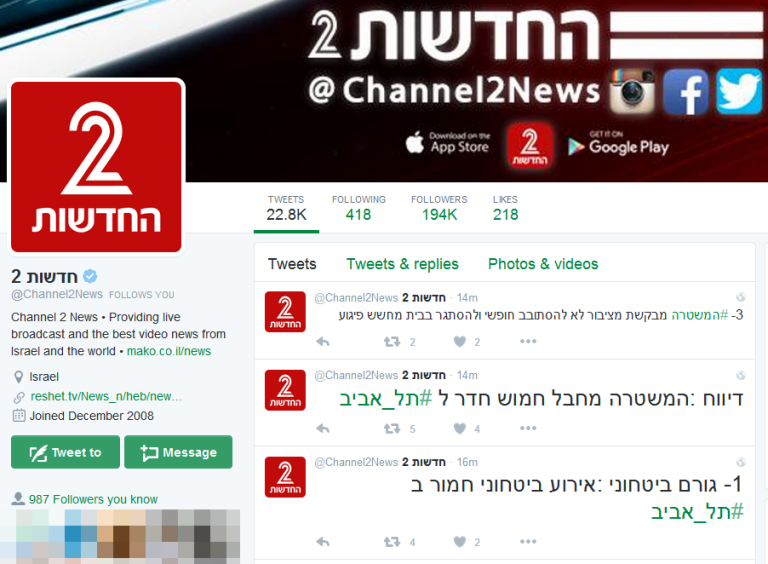This screenshot has height=564, width=768.
Task: Toggle like on the 16m tweet
Action: [x=459, y=541]
